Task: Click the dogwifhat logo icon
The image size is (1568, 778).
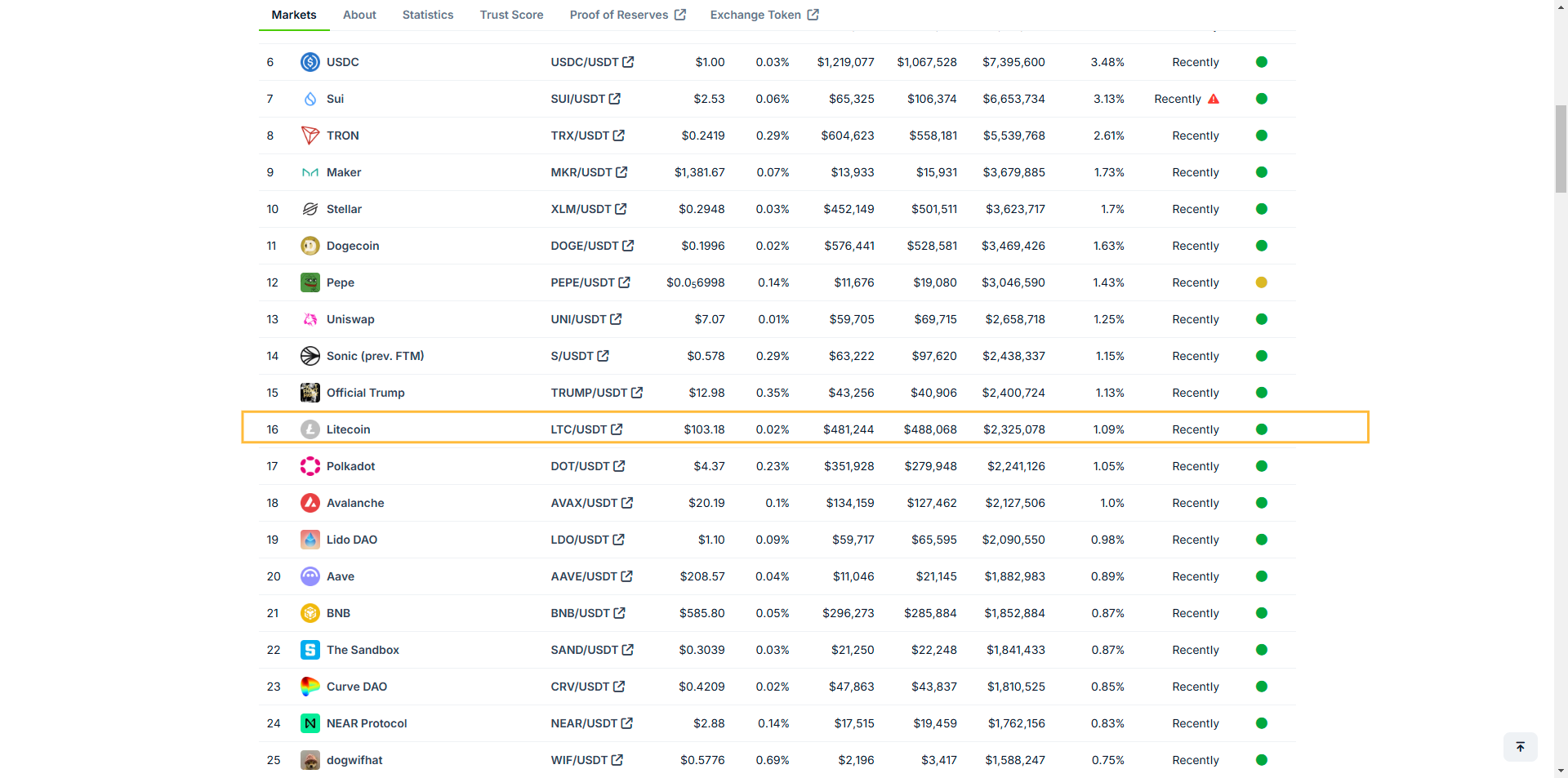Action: click(310, 760)
